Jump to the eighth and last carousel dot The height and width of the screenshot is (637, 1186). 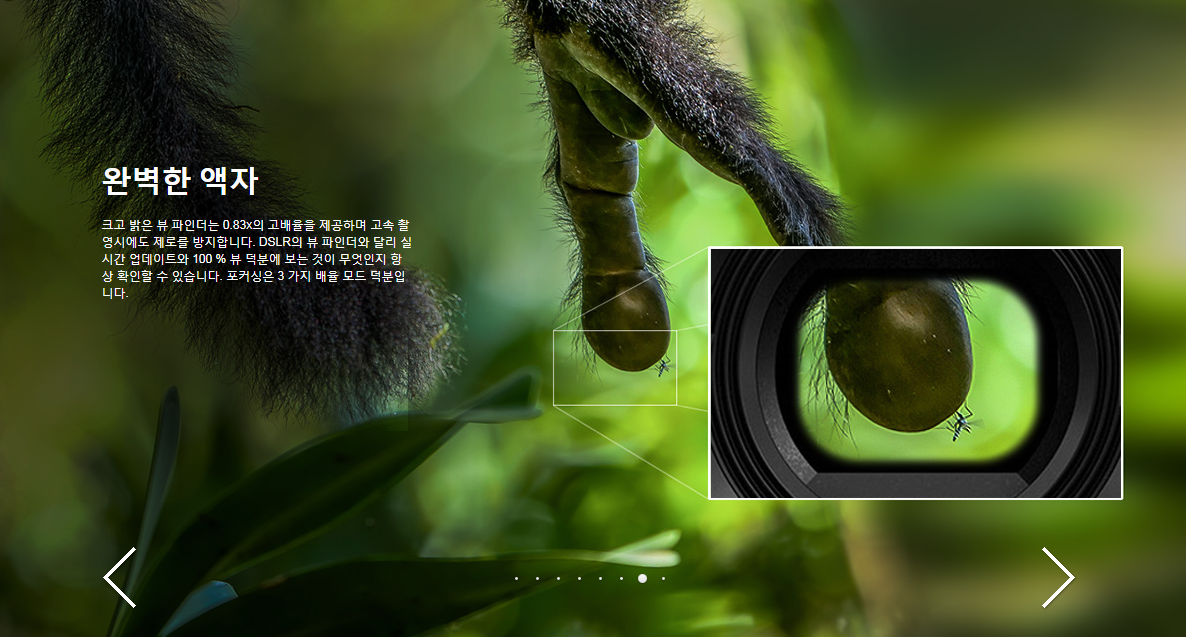pos(663,579)
